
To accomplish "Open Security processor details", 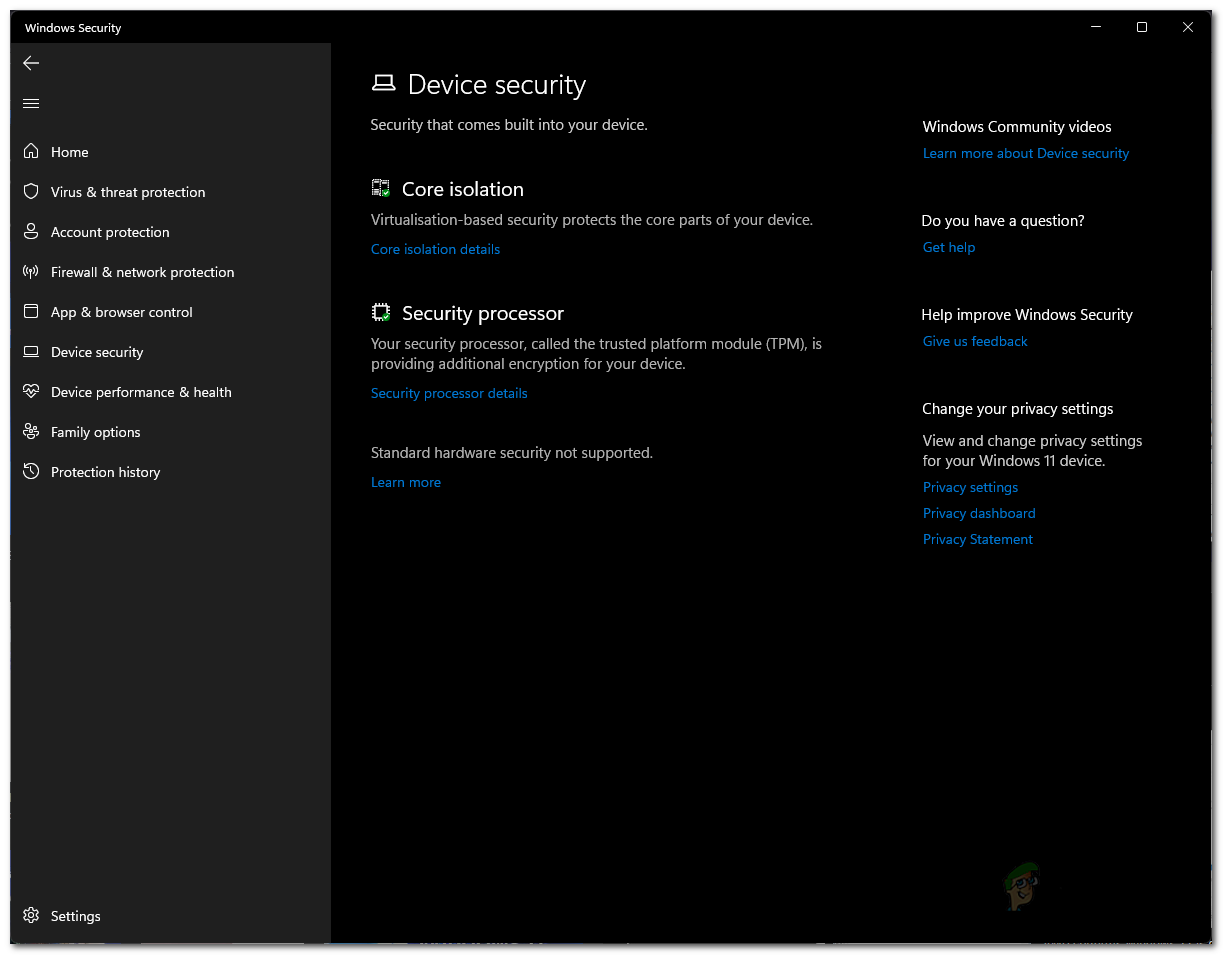I will [x=448, y=392].
